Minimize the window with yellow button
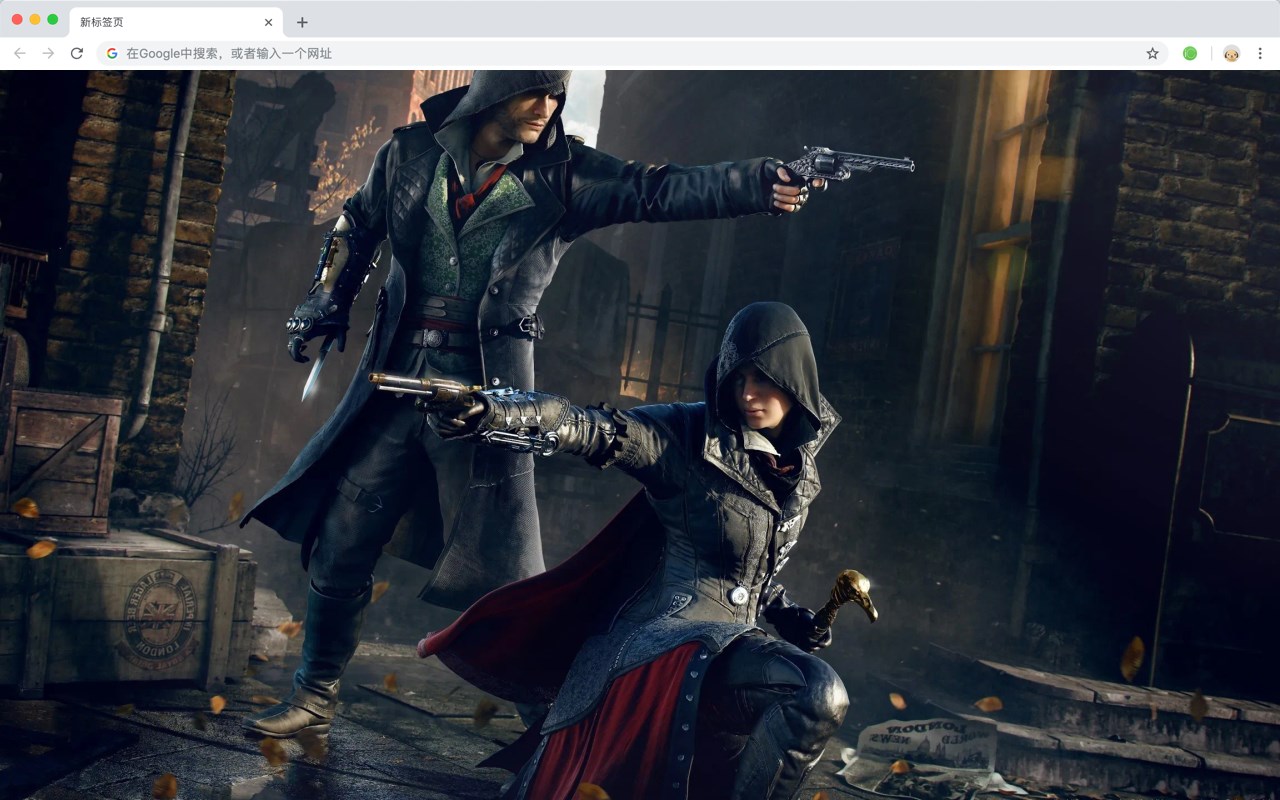The width and height of the screenshot is (1280, 800). click(35, 20)
